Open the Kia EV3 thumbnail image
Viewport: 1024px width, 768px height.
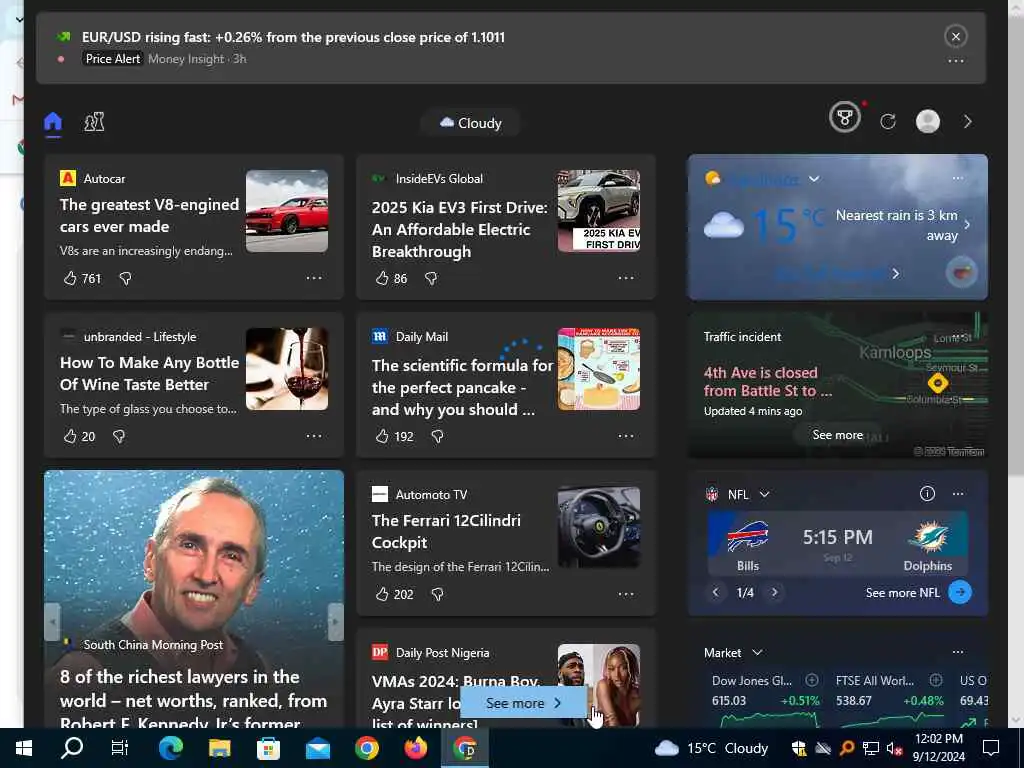click(x=599, y=211)
